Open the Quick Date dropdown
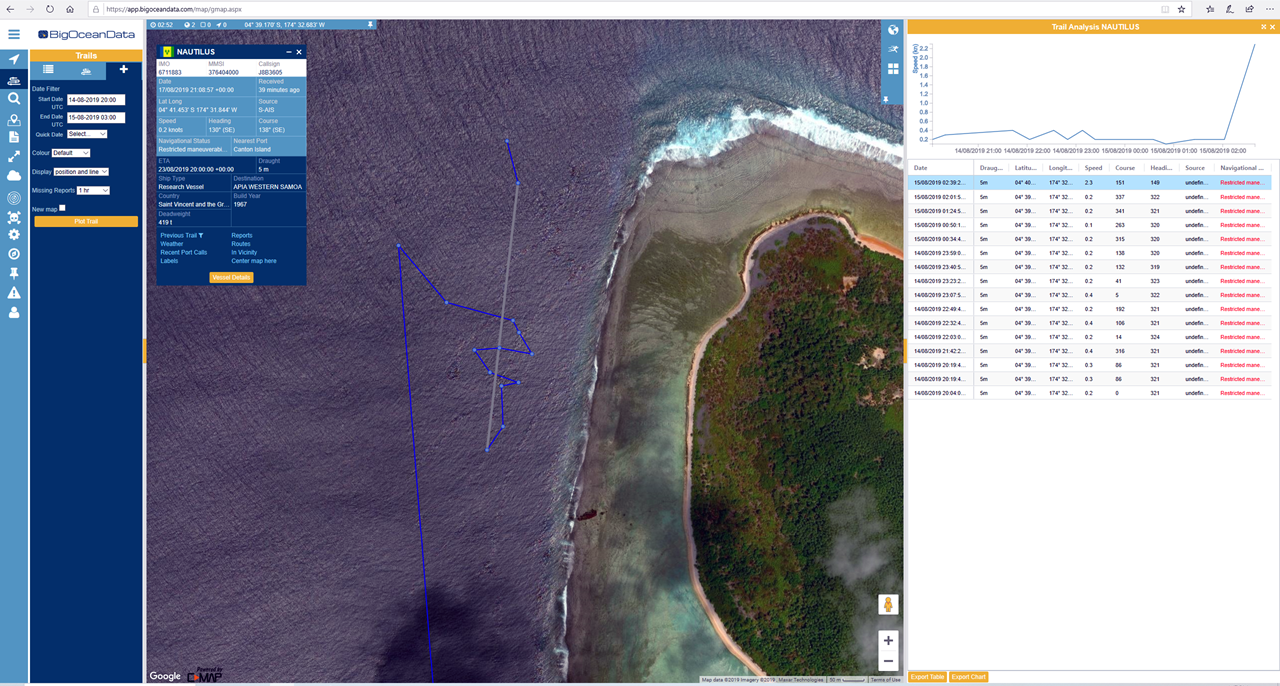This screenshot has height=686, width=1280. click(x=87, y=134)
